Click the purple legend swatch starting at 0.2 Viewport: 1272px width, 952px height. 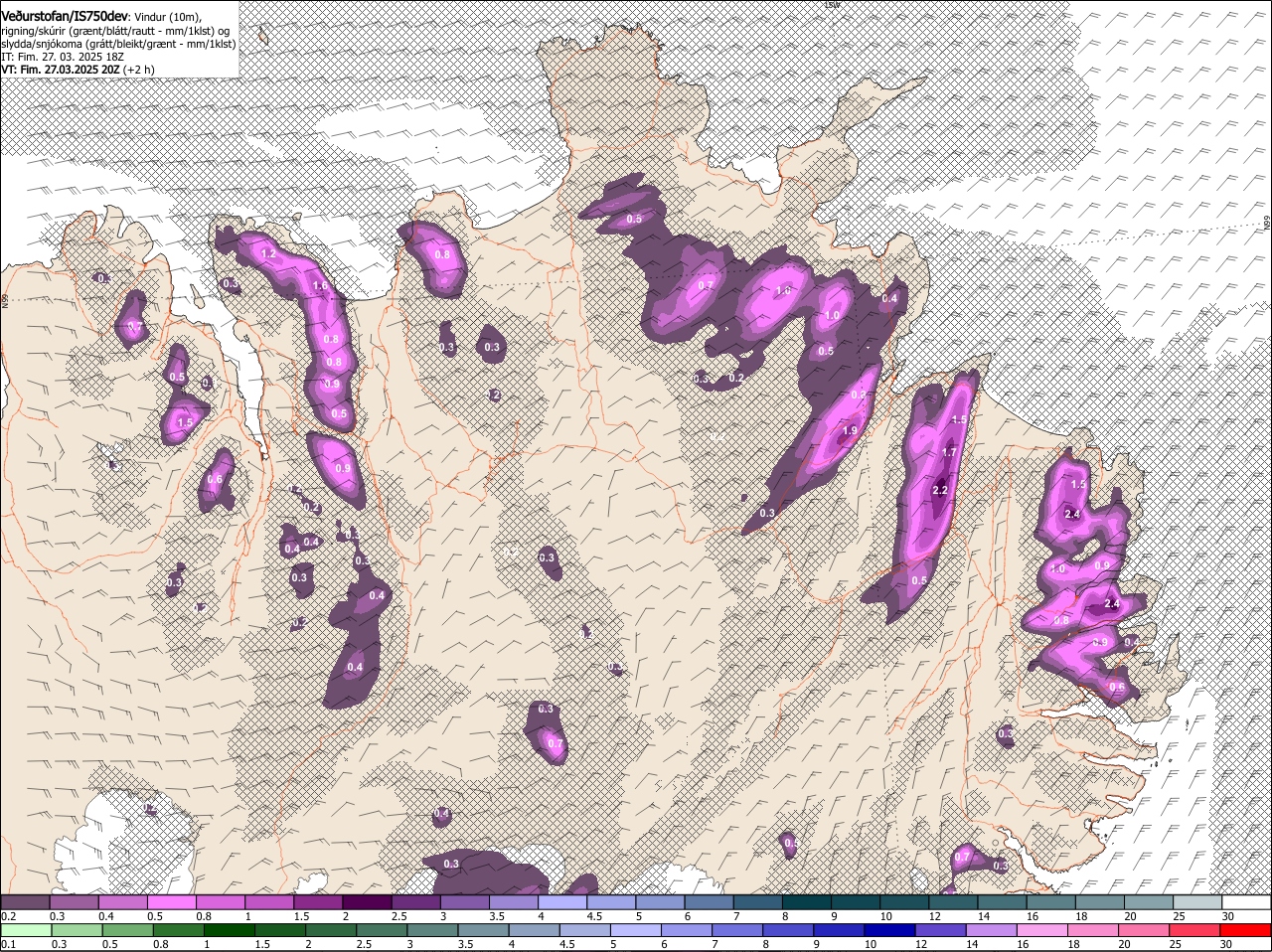click(x=25, y=902)
